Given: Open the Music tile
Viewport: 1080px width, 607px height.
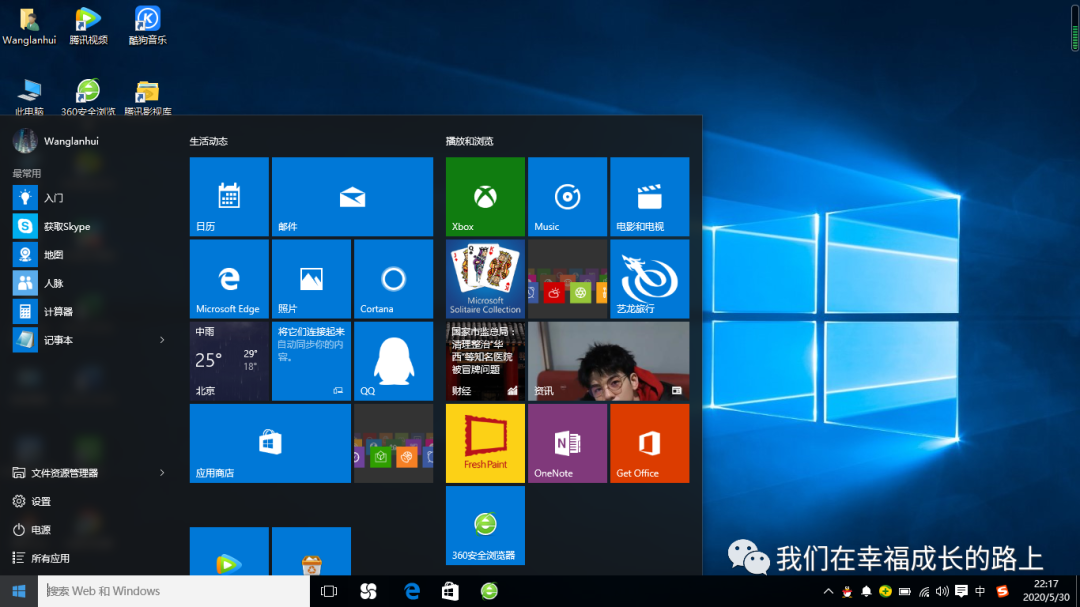Looking at the screenshot, I should 567,196.
